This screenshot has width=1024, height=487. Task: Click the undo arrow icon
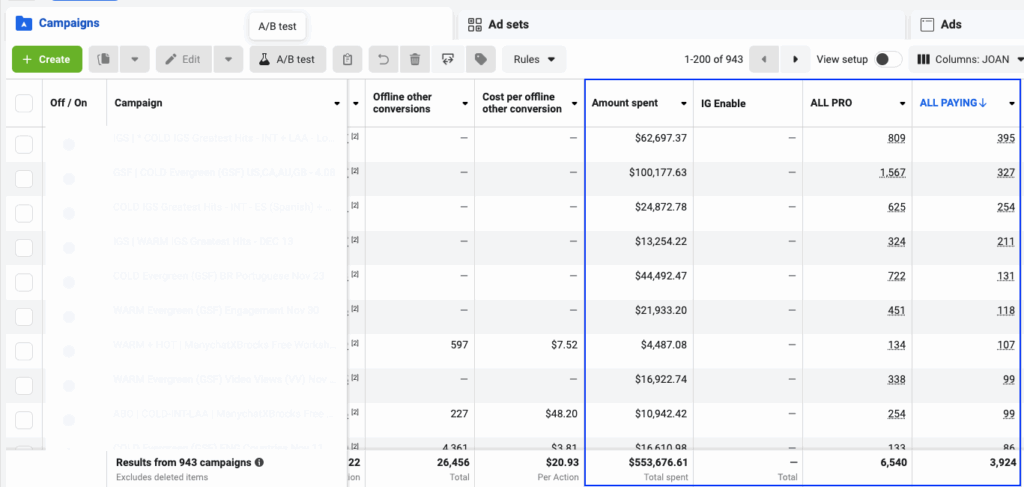[x=383, y=59]
